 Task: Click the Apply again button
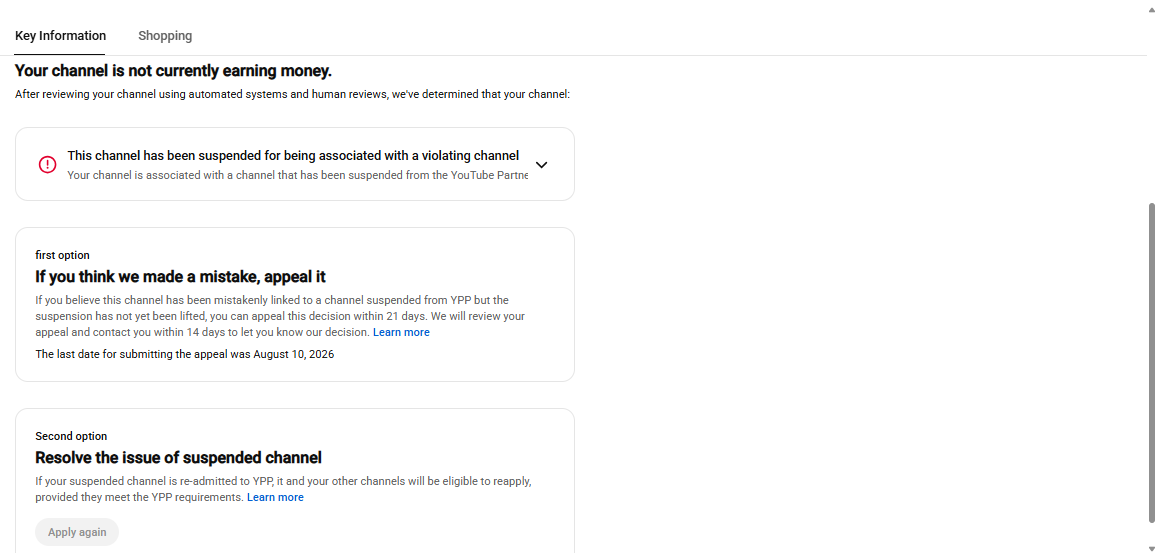click(77, 532)
